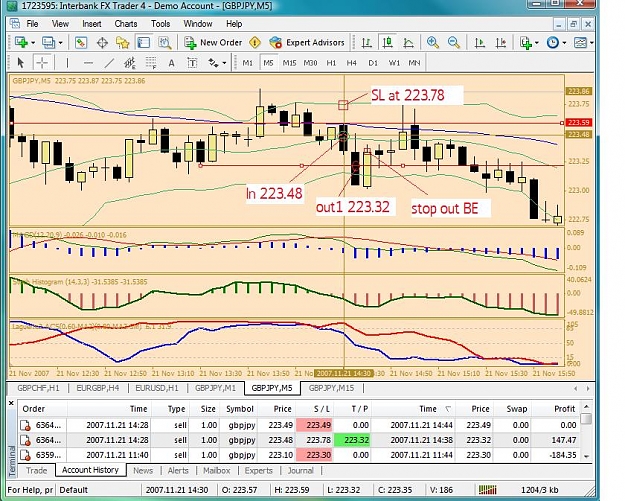Viewport: 625px width, 501px height.
Task: Toggle Auto Scroll chart icon
Action: click(x=480, y=43)
